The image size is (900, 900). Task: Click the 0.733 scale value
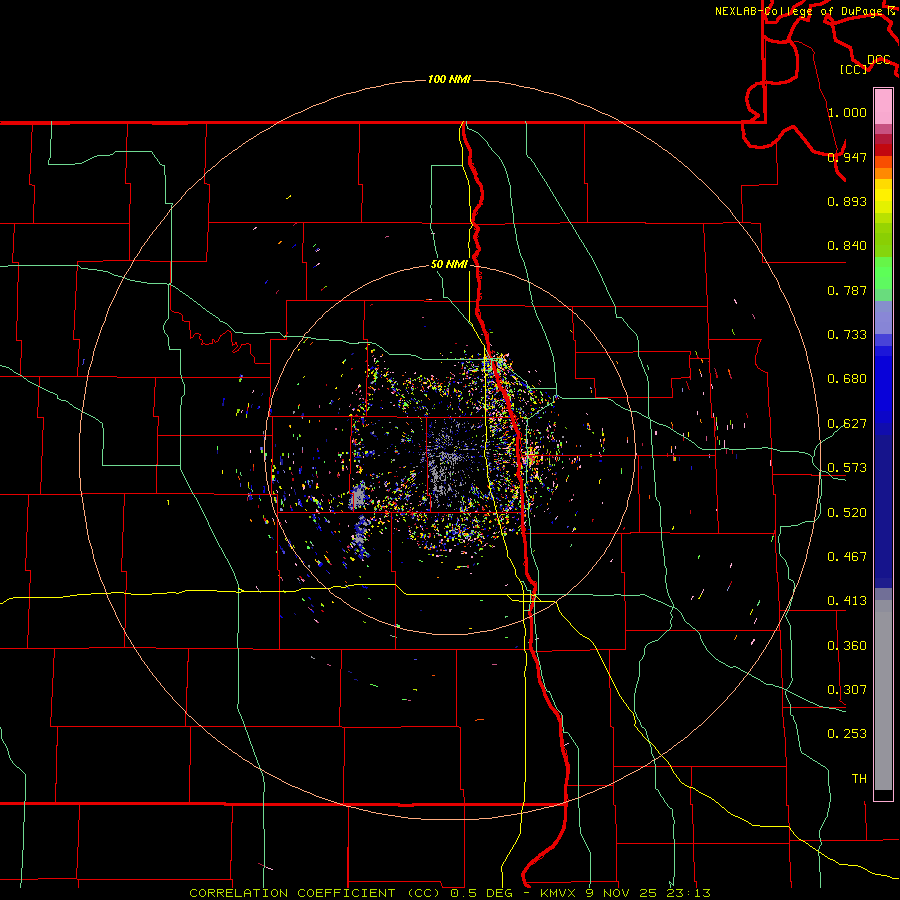847,334
